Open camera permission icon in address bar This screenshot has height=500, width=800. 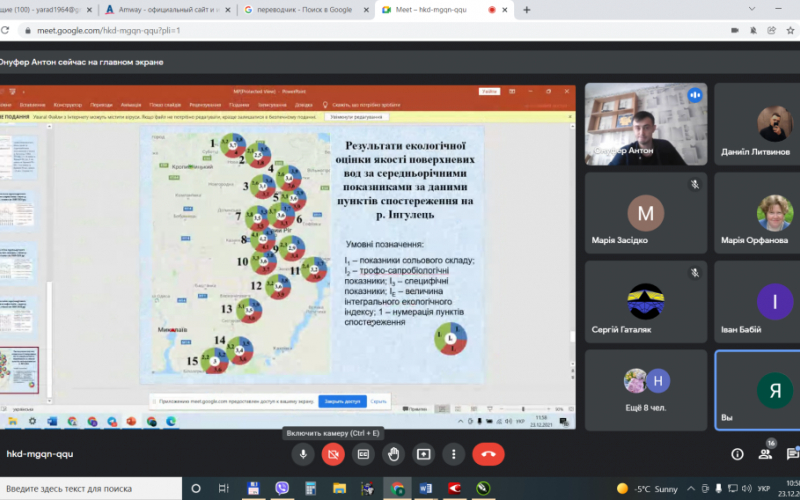coord(735,30)
